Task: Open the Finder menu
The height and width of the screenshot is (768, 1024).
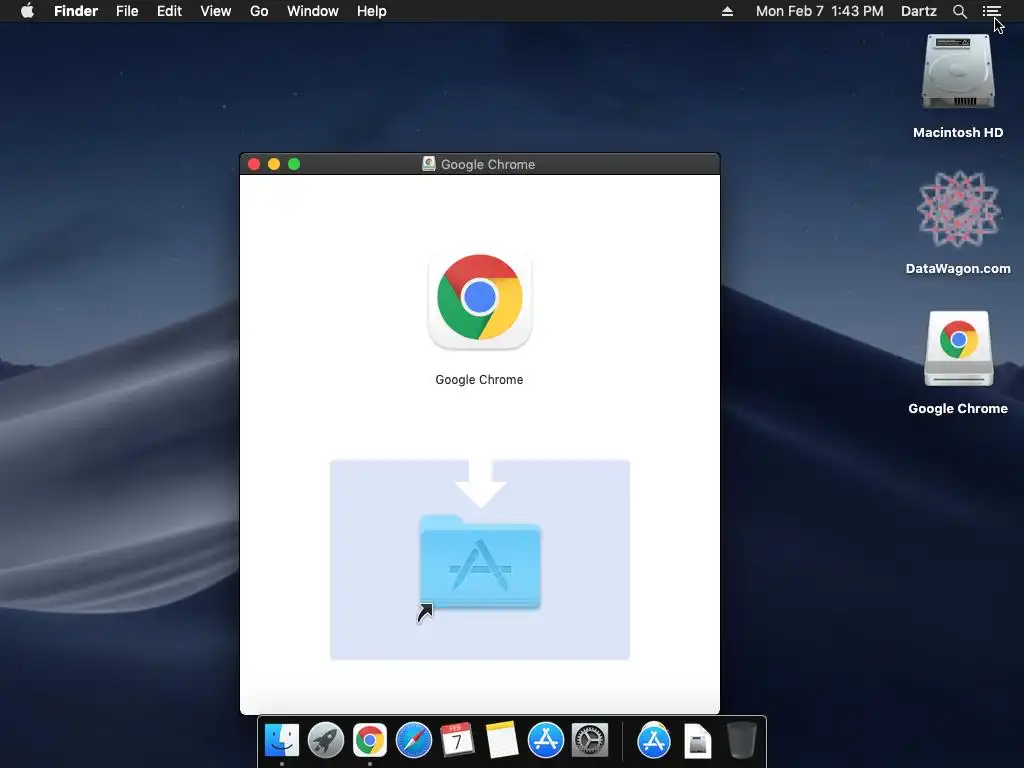Action: click(76, 11)
